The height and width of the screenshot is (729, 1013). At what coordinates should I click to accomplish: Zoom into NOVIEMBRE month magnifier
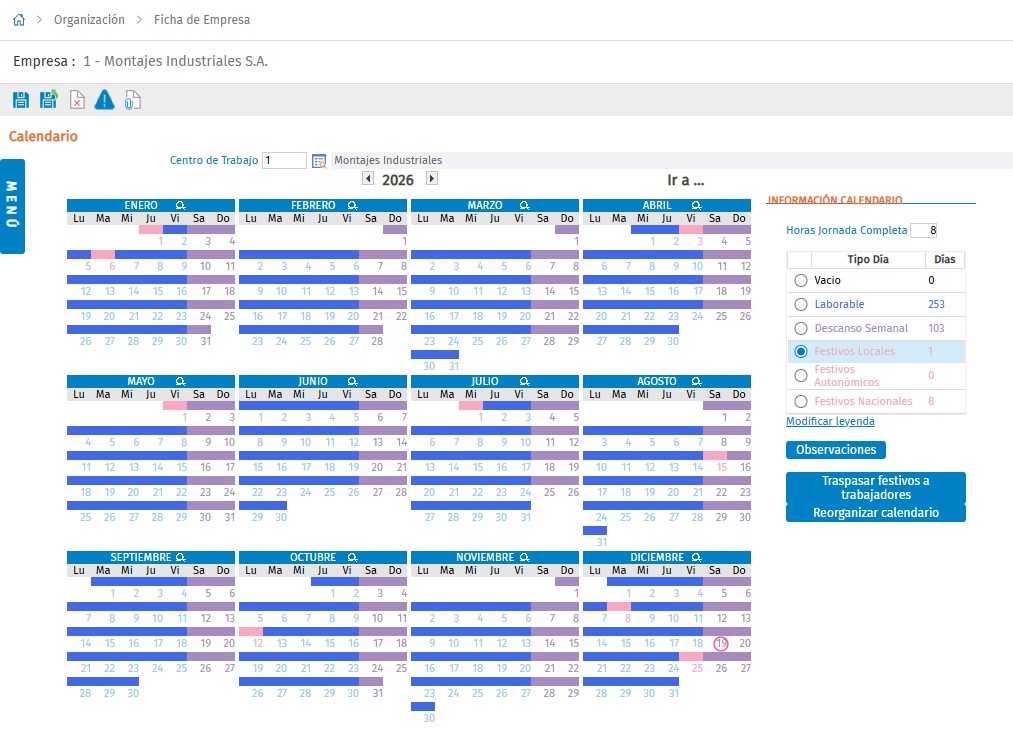tap(524, 557)
